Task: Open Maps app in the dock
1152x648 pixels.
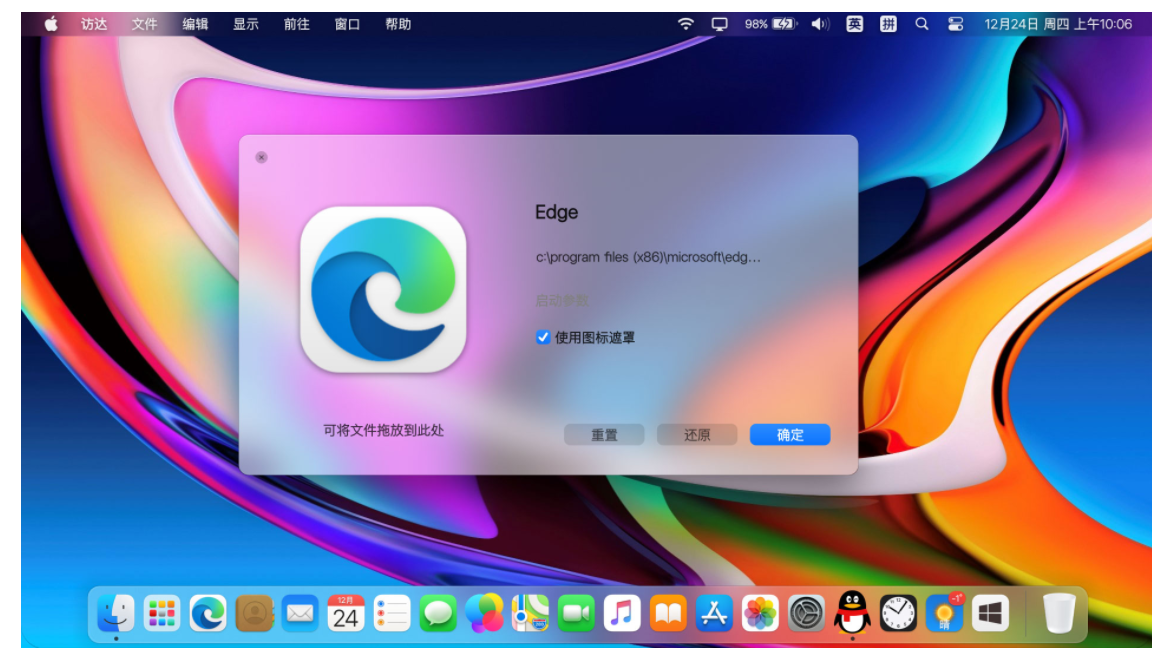Action: click(530, 613)
